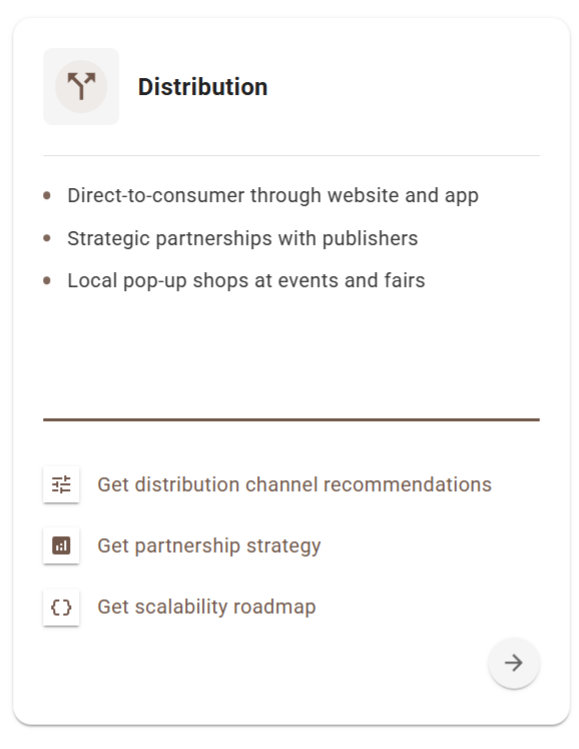Click the bar chart icon
The height and width of the screenshot is (749, 579).
pos(61,546)
